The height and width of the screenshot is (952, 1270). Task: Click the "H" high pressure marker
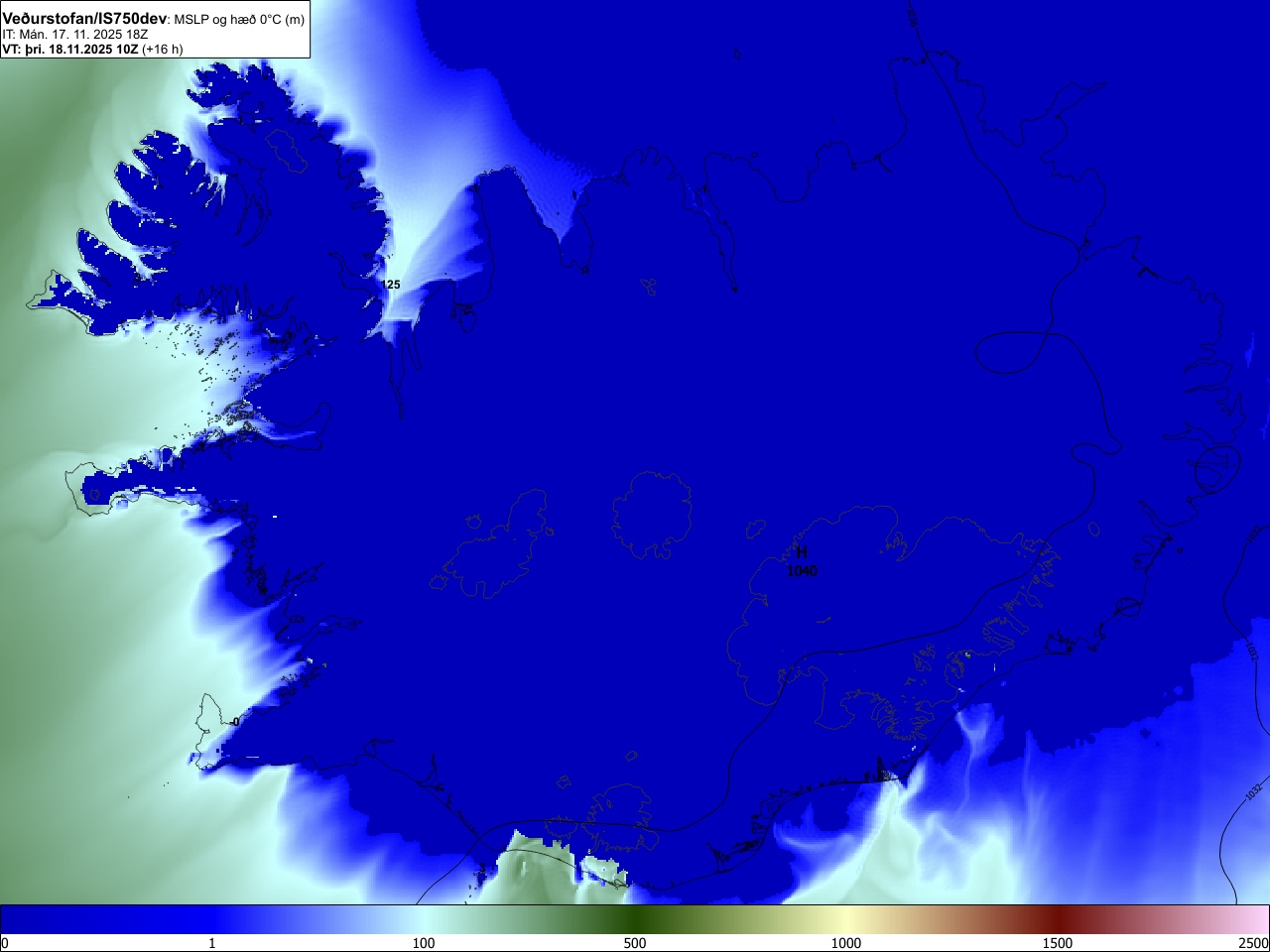click(802, 552)
